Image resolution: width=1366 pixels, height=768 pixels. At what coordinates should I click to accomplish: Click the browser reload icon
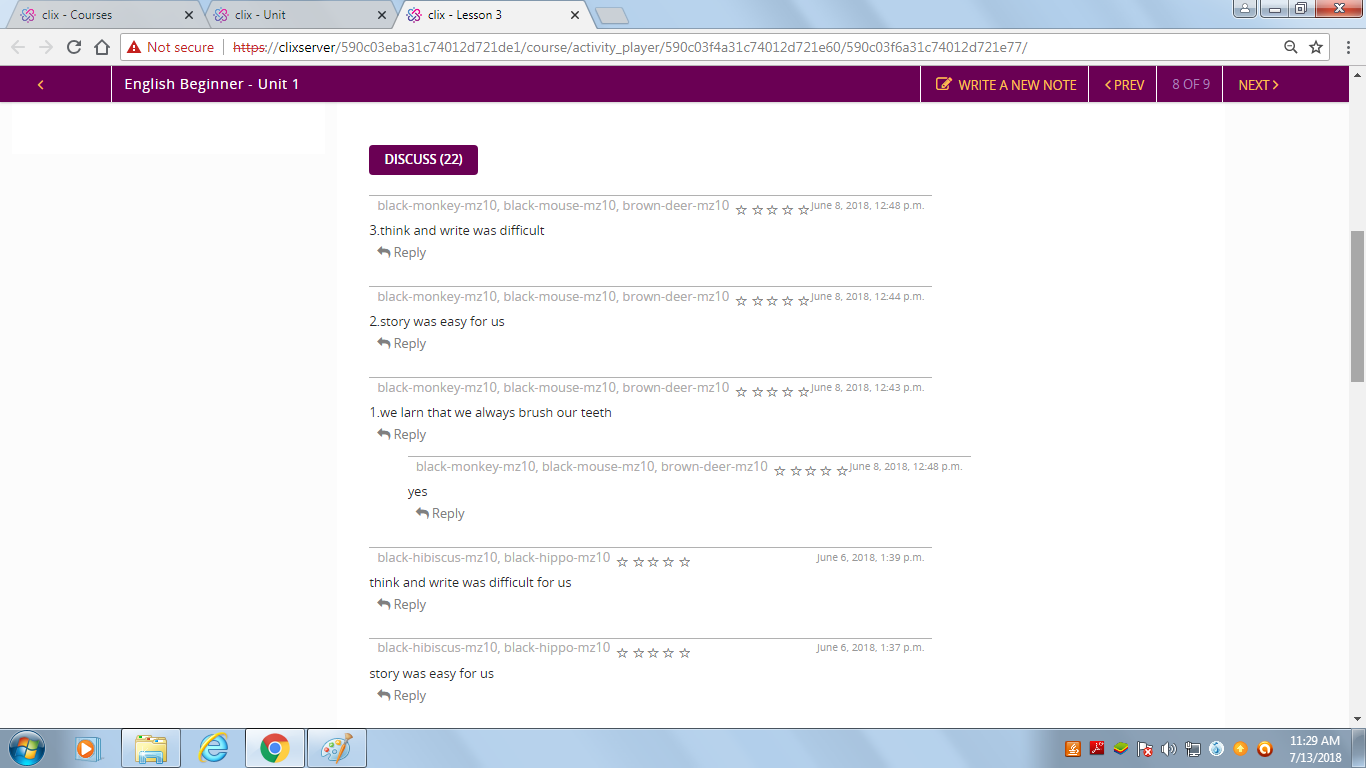click(x=73, y=47)
